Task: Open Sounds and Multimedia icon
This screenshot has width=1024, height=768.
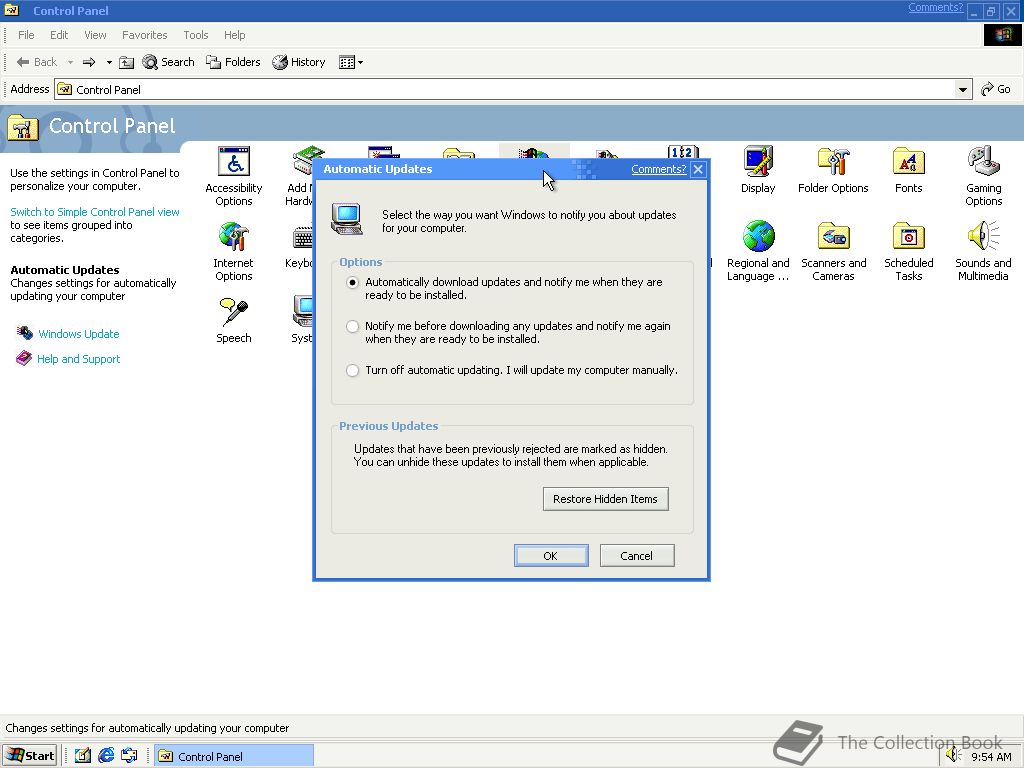Action: coord(984,236)
